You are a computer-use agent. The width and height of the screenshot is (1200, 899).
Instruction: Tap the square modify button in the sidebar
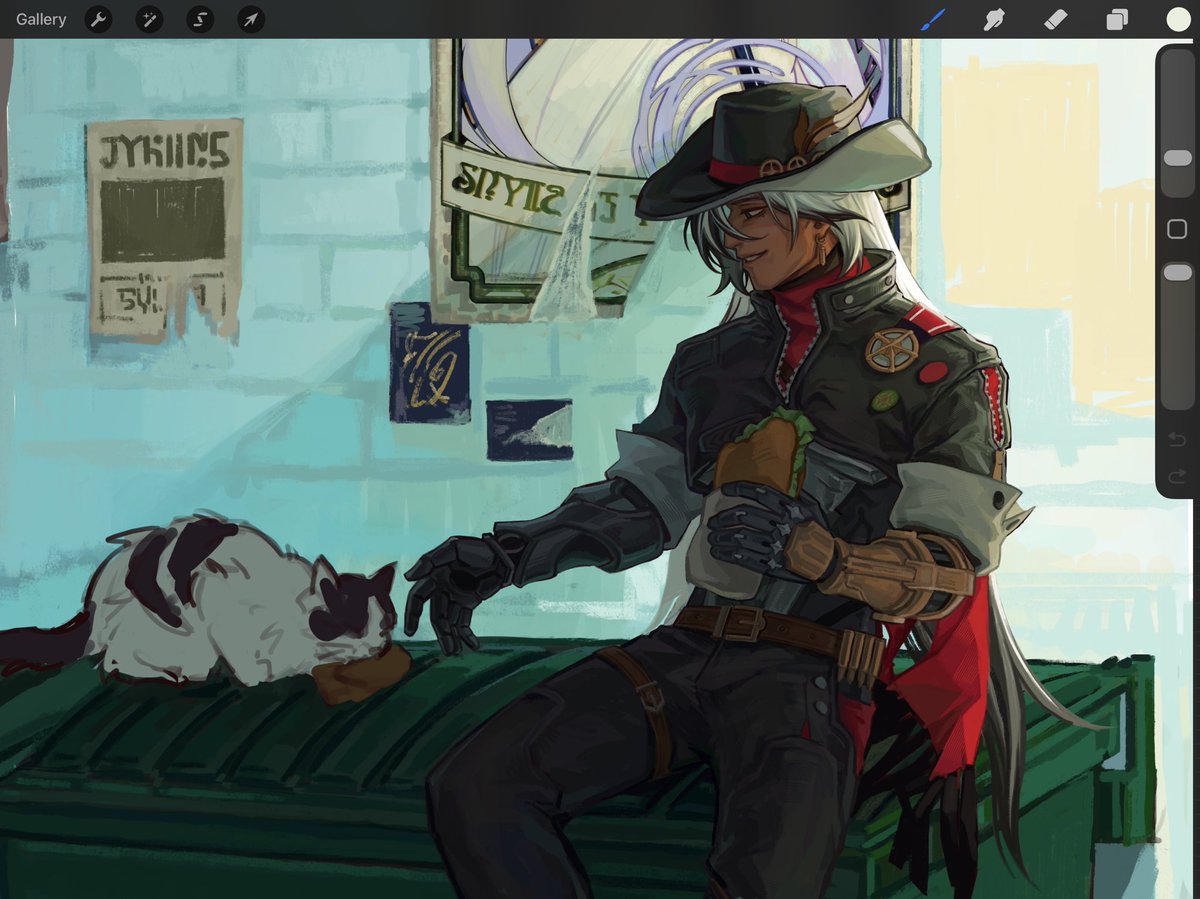[x=1178, y=230]
